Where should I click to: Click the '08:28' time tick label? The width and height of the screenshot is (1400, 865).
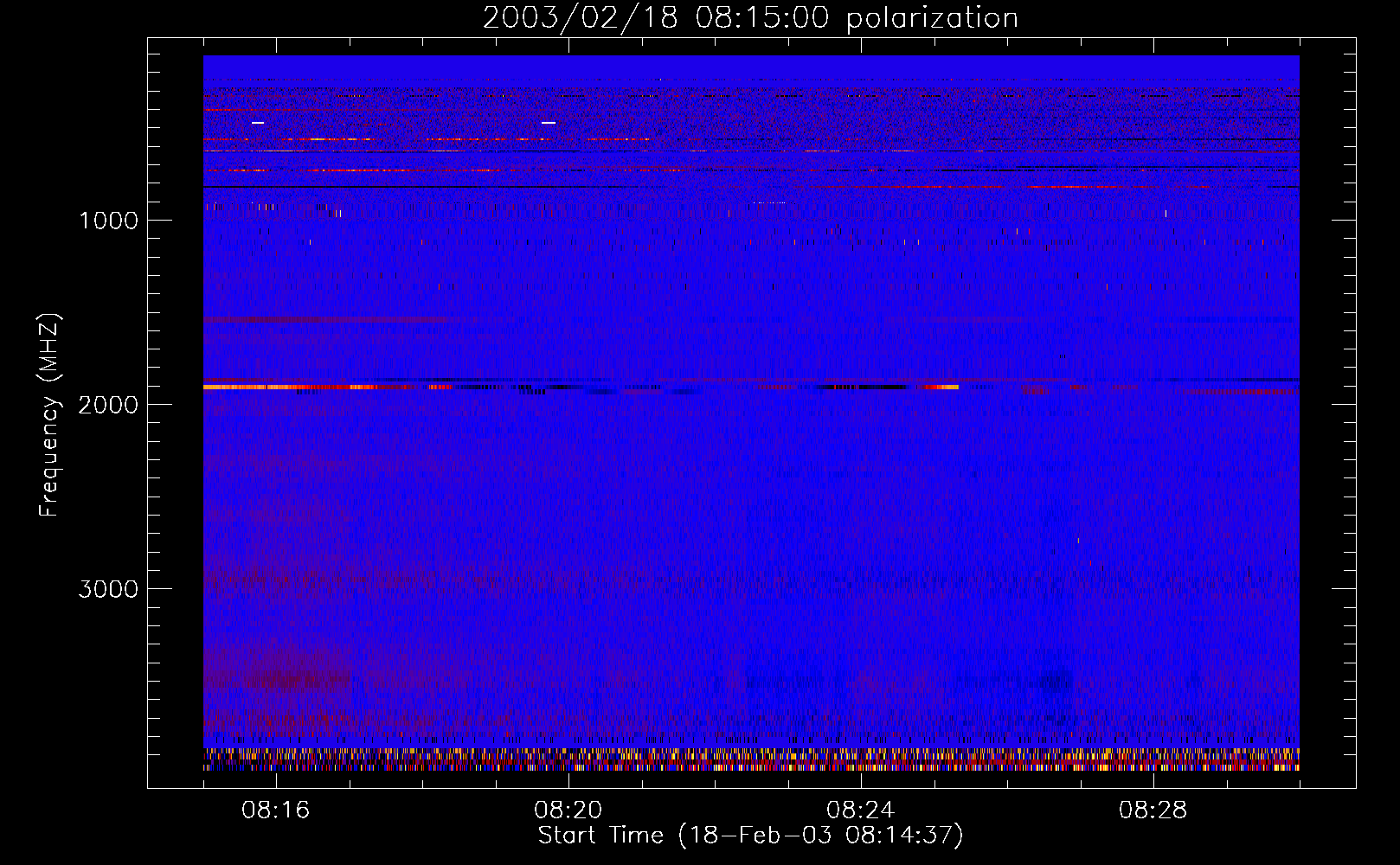(1153, 811)
